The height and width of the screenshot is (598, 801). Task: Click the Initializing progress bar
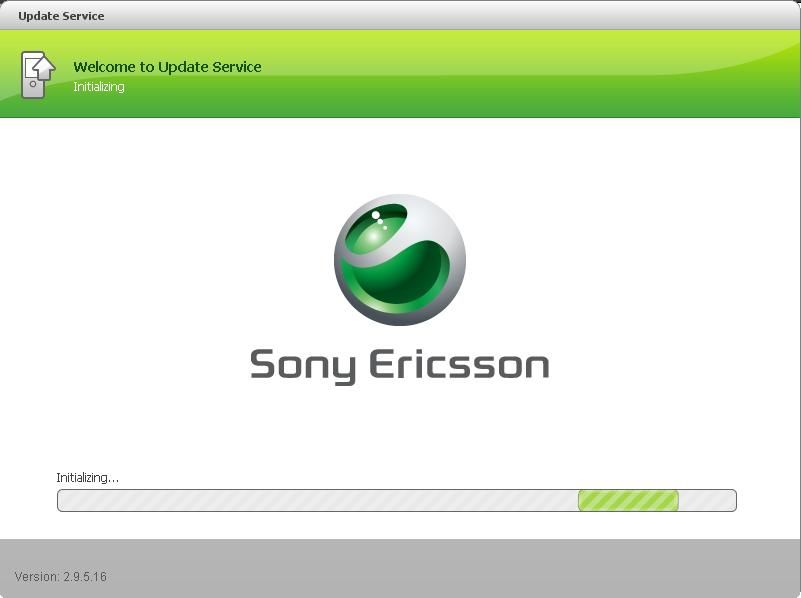[x=396, y=500]
